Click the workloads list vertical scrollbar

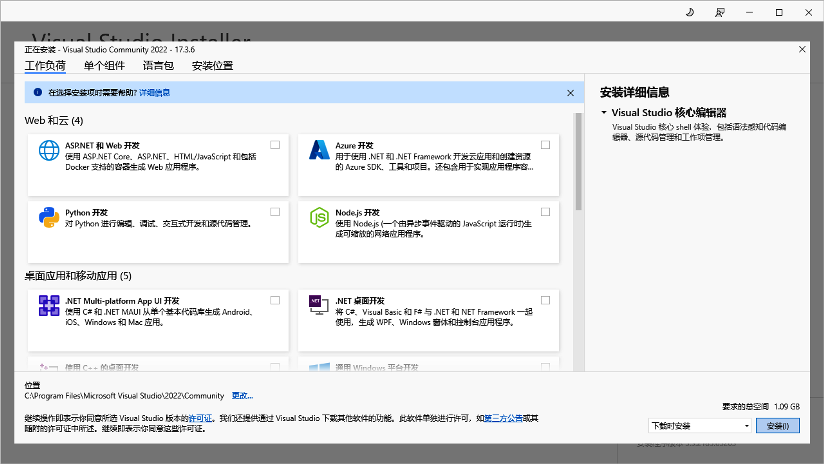[x=579, y=162]
